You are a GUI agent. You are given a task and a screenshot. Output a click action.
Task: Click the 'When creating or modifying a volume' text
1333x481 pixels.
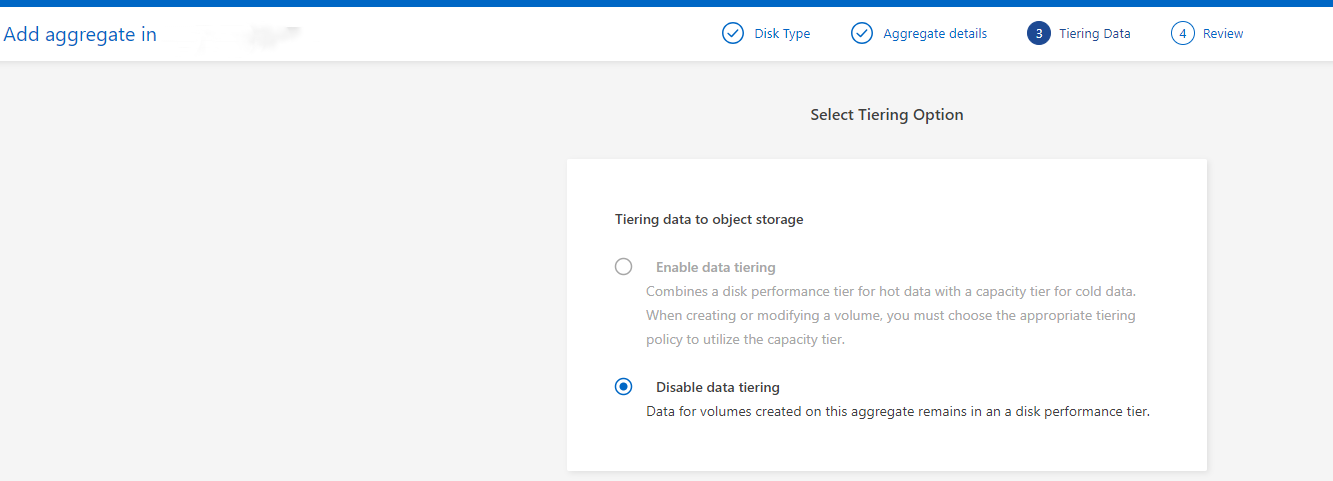coord(890,316)
